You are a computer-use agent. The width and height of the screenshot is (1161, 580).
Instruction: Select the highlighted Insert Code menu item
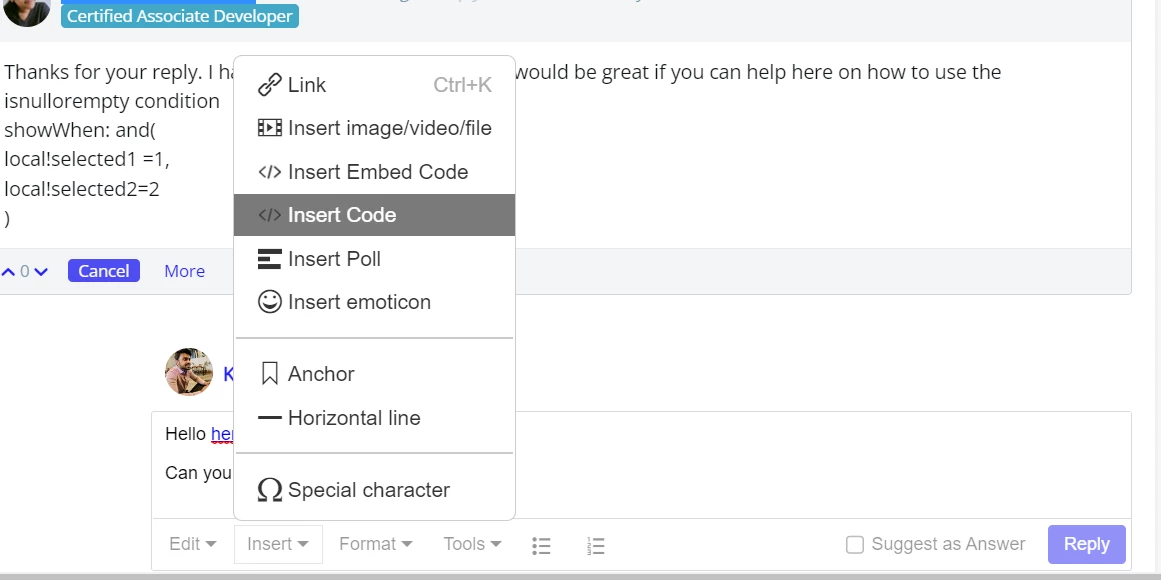[x=374, y=215]
